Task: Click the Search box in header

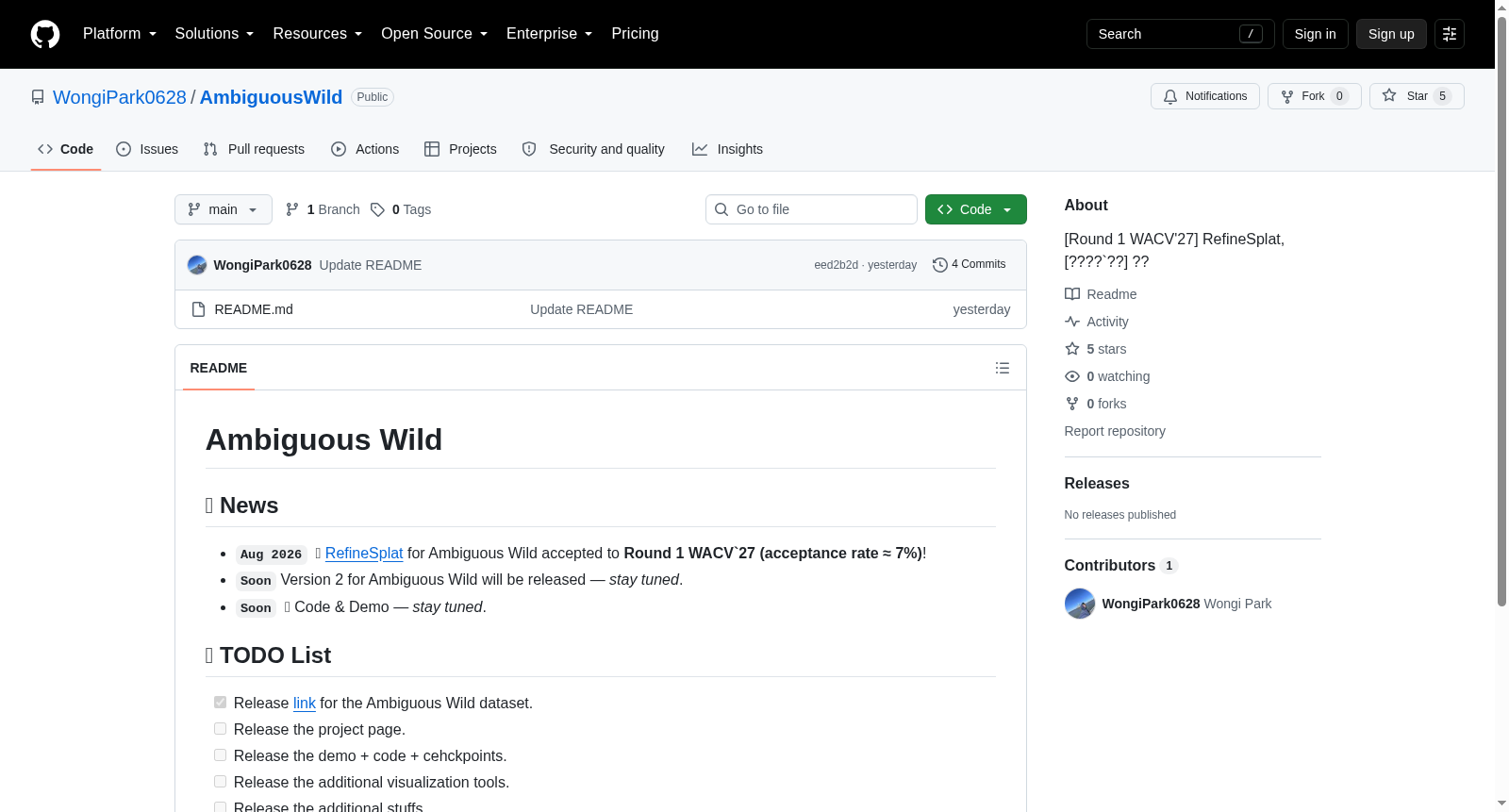Action: point(1180,34)
